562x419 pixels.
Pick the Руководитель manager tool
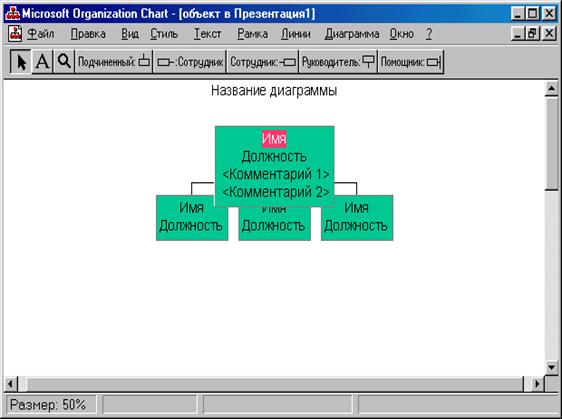pyautogui.click(x=338, y=62)
